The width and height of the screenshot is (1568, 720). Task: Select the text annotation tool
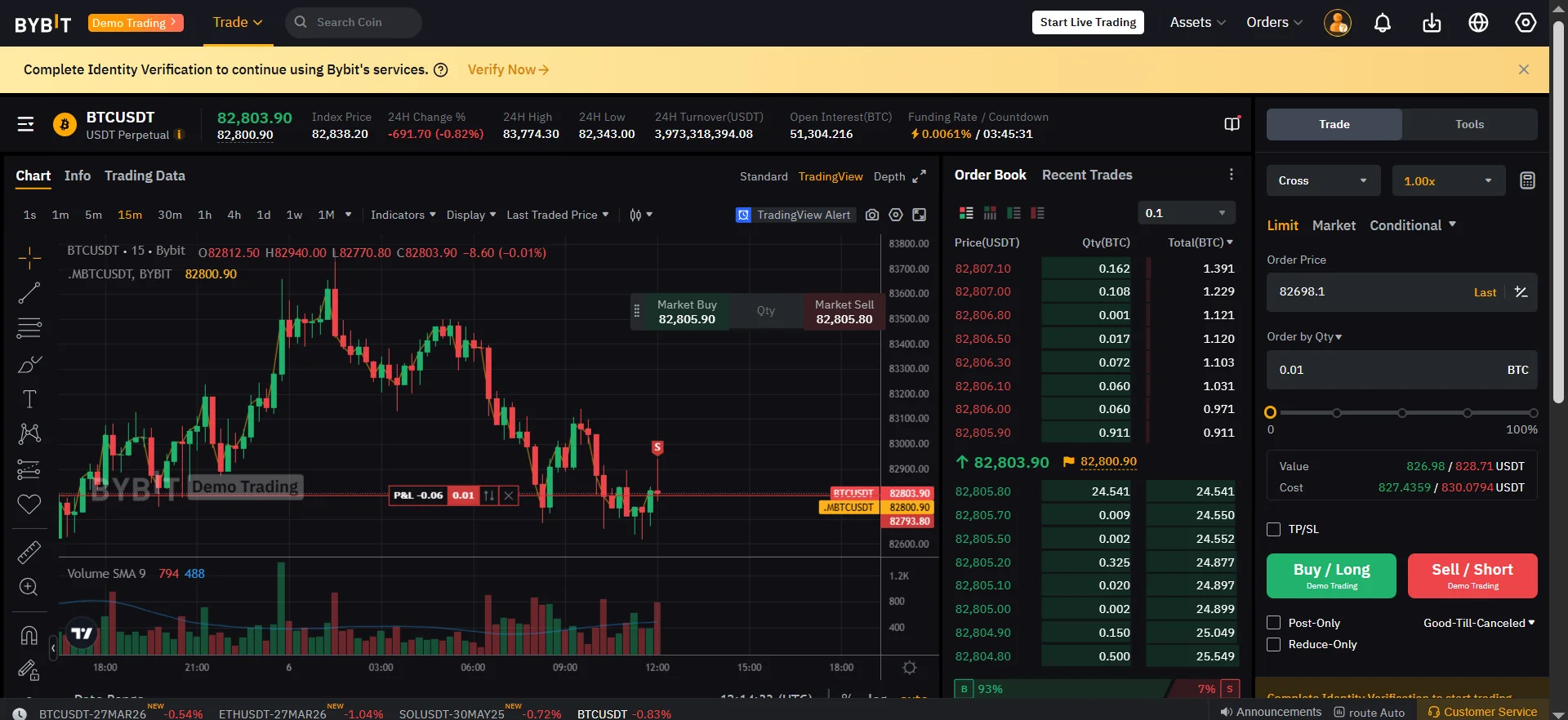(x=29, y=399)
